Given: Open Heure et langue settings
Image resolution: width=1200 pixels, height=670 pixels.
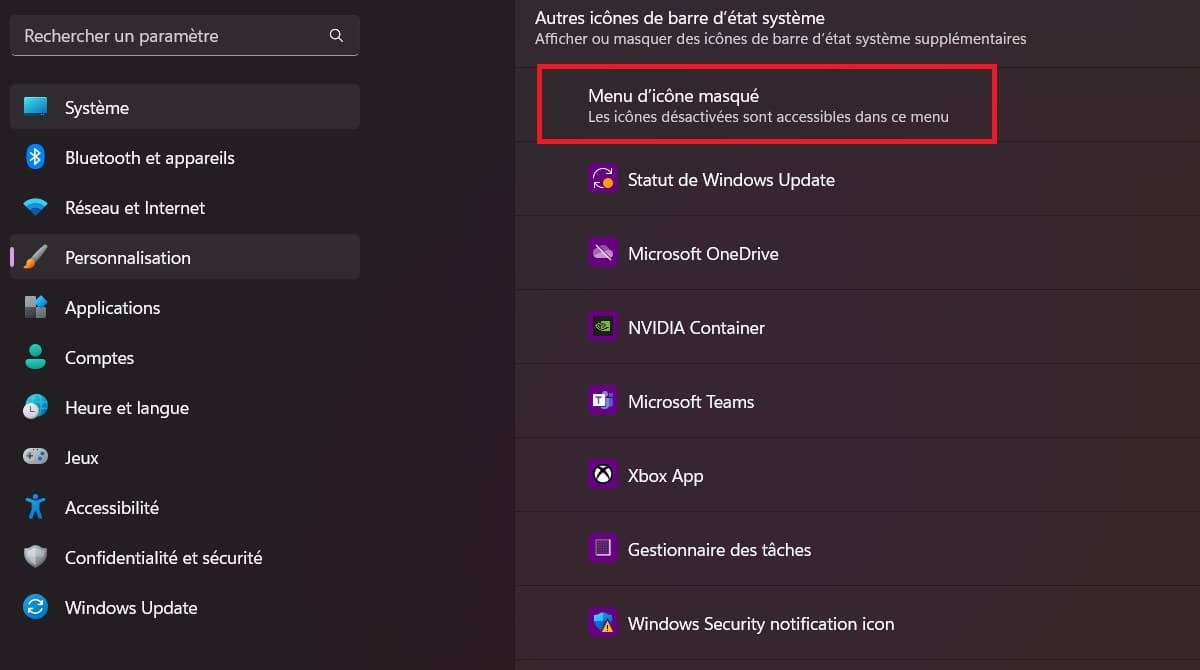Looking at the screenshot, I should click(185, 407).
